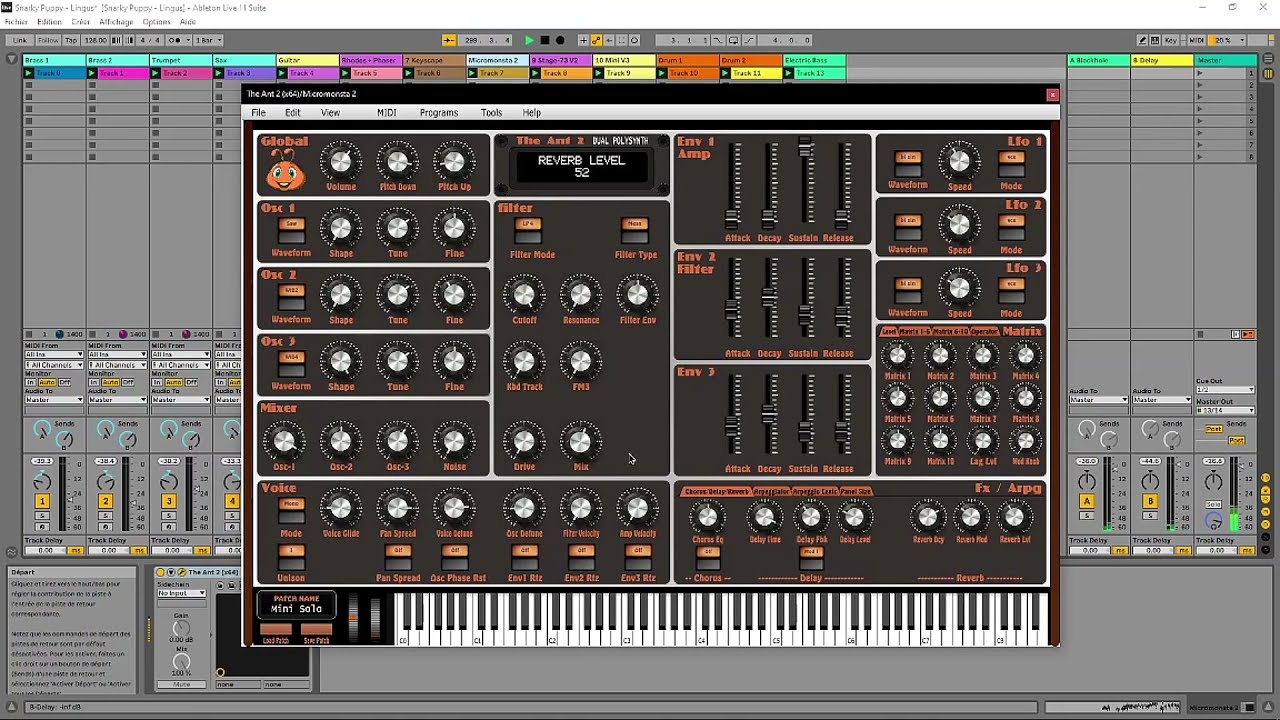Open the Tools menu of The Ant 2
Image resolution: width=1280 pixels, height=720 pixels.
coord(491,113)
